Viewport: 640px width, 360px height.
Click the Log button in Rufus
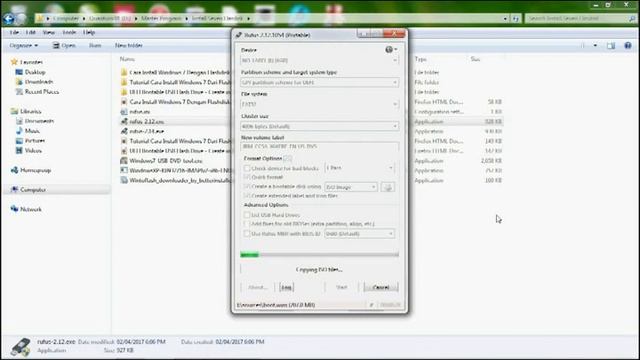coord(287,287)
